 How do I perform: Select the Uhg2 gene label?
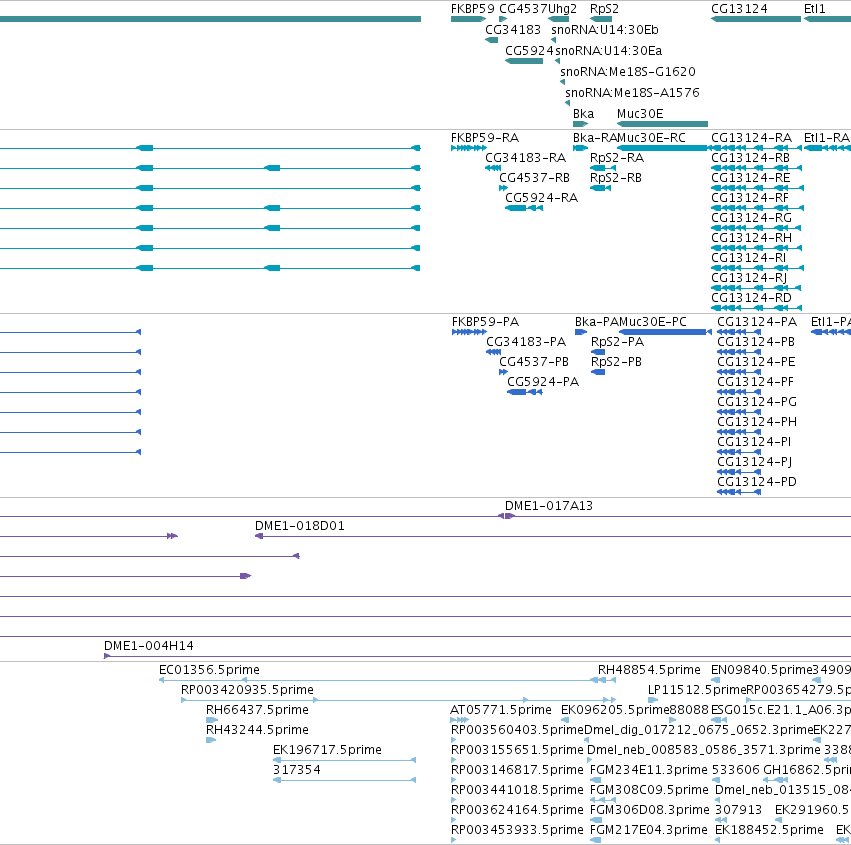point(562,9)
